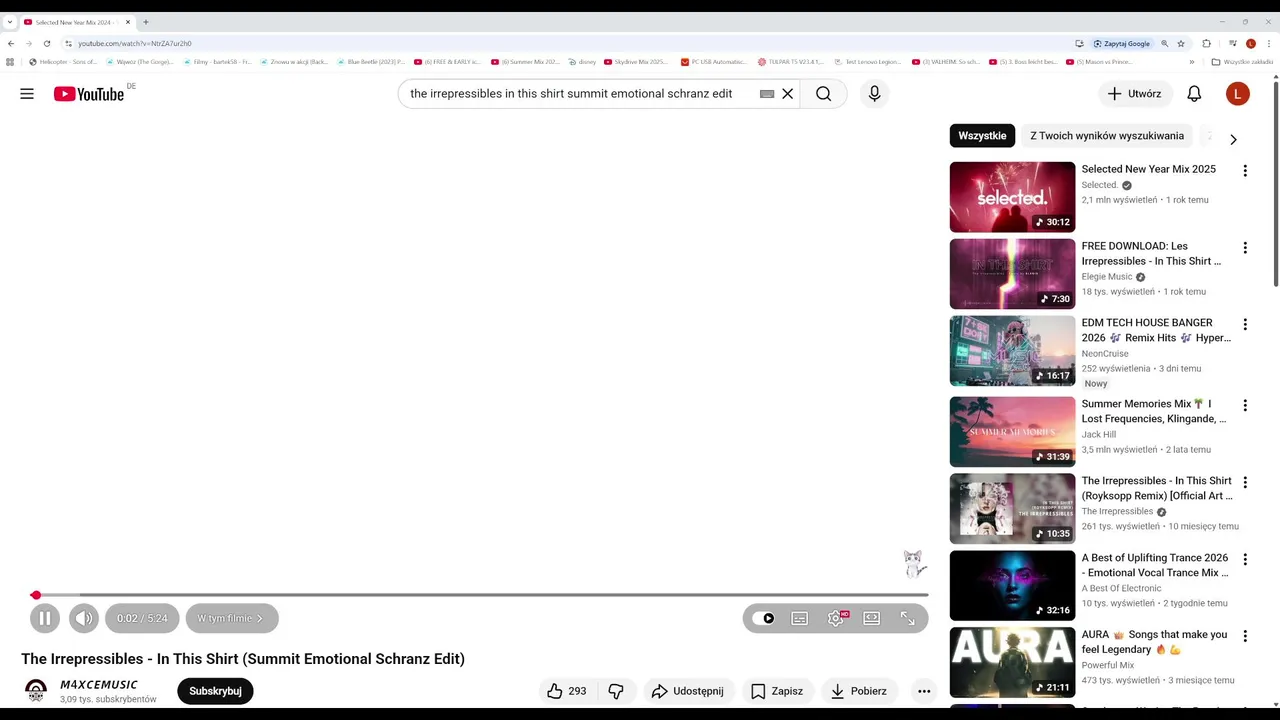Click 'Zapytaj Google' in address bar
Image resolution: width=1280 pixels, height=720 pixels.
pos(1122,44)
